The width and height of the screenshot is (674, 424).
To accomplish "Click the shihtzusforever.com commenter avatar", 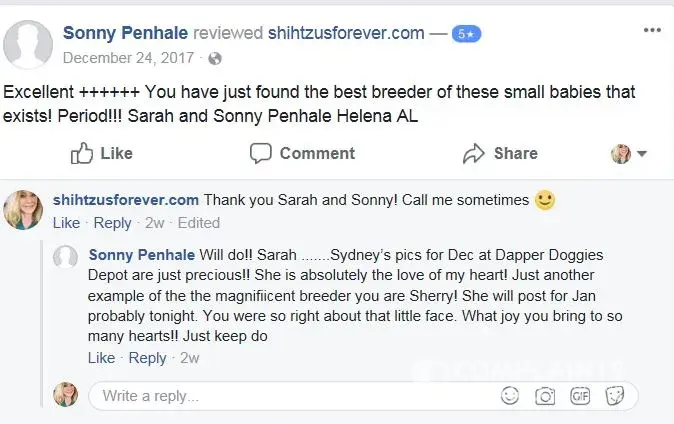I will click(x=24, y=208).
